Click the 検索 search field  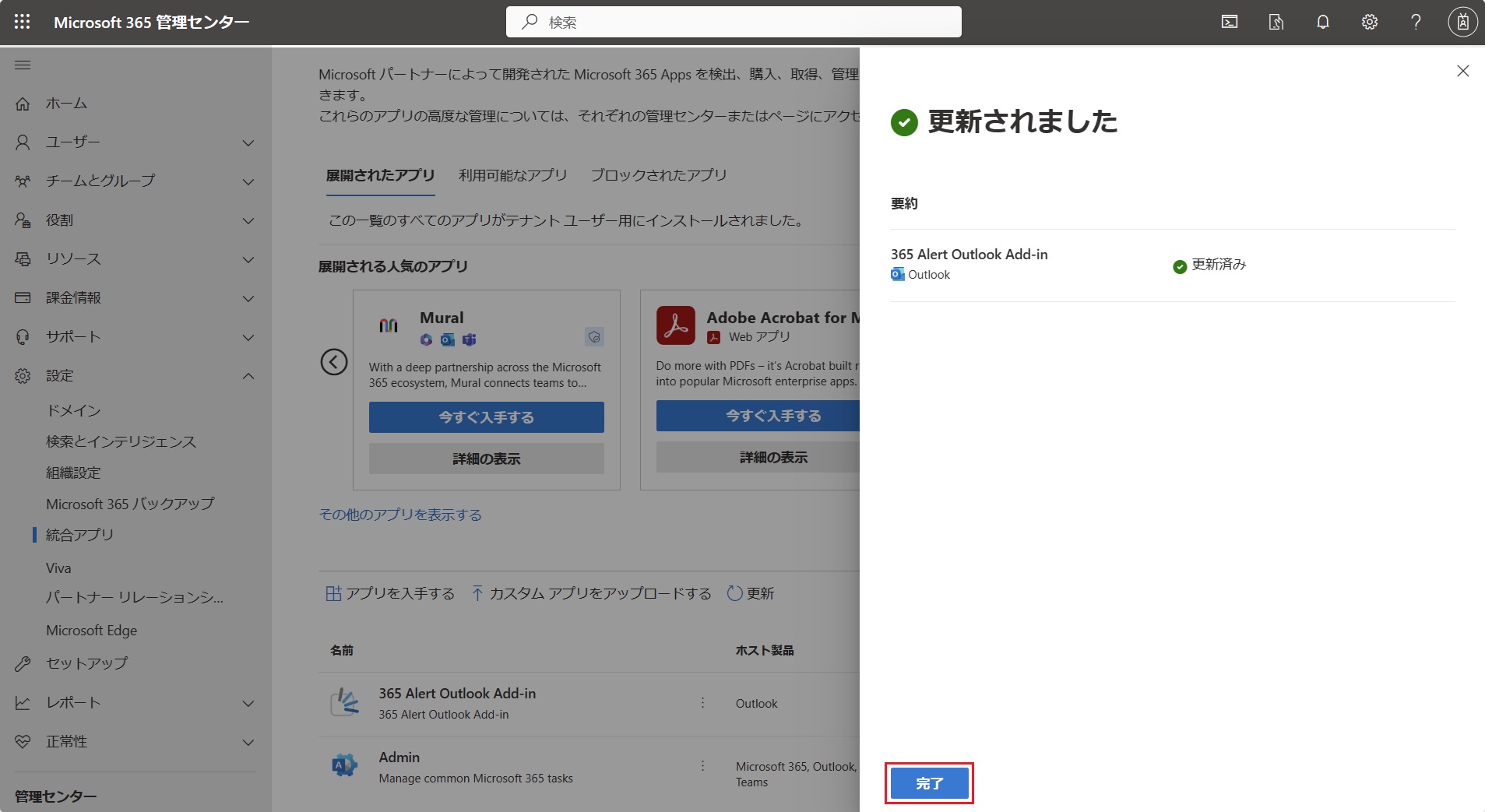[734, 22]
